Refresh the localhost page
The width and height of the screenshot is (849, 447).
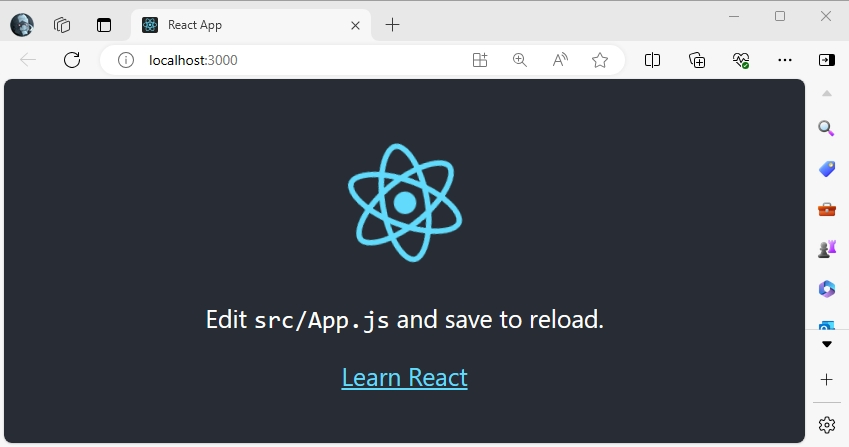(x=72, y=60)
